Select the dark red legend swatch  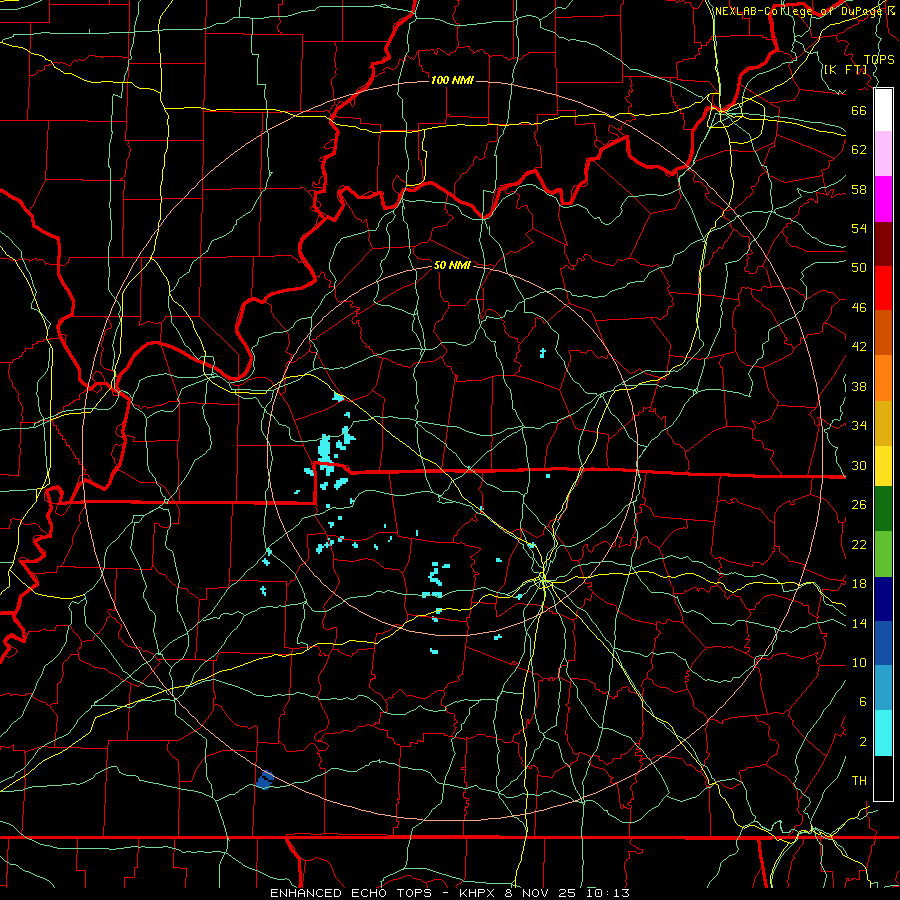click(883, 244)
